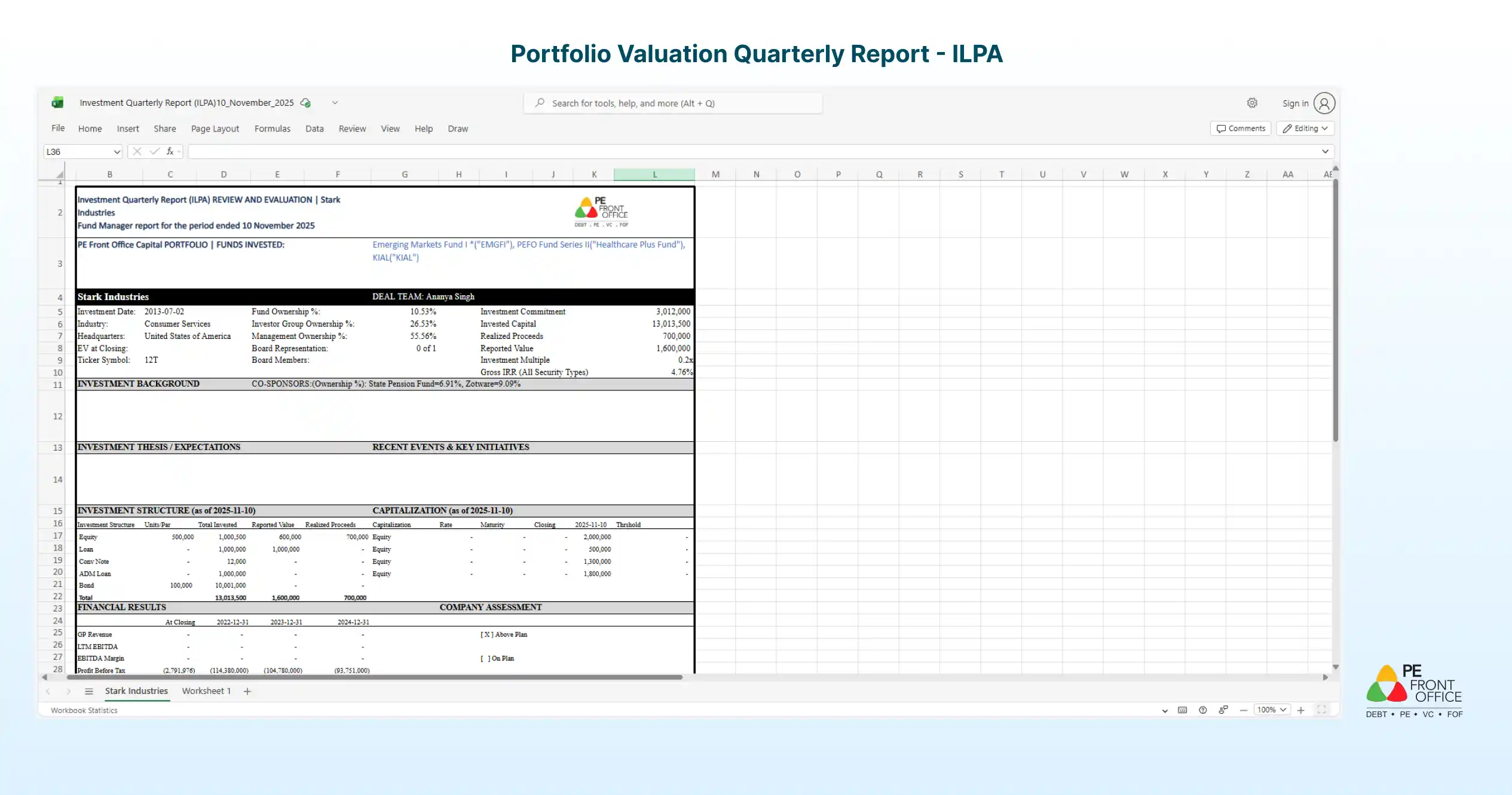1512x795 pixels.
Task: Open the View ribbon tab
Action: [390, 129]
